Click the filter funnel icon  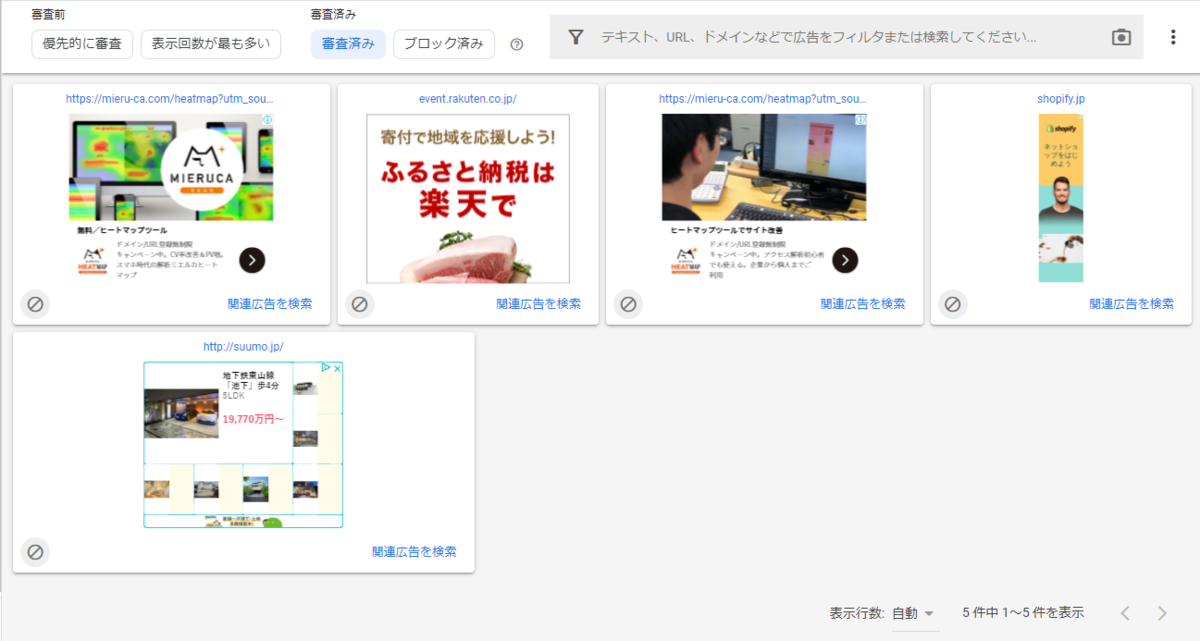tap(575, 37)
